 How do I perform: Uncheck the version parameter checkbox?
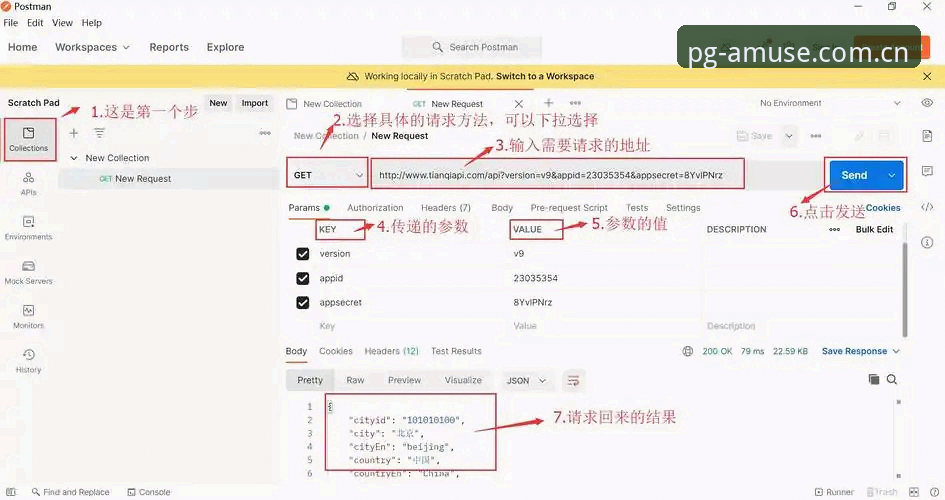303,254
